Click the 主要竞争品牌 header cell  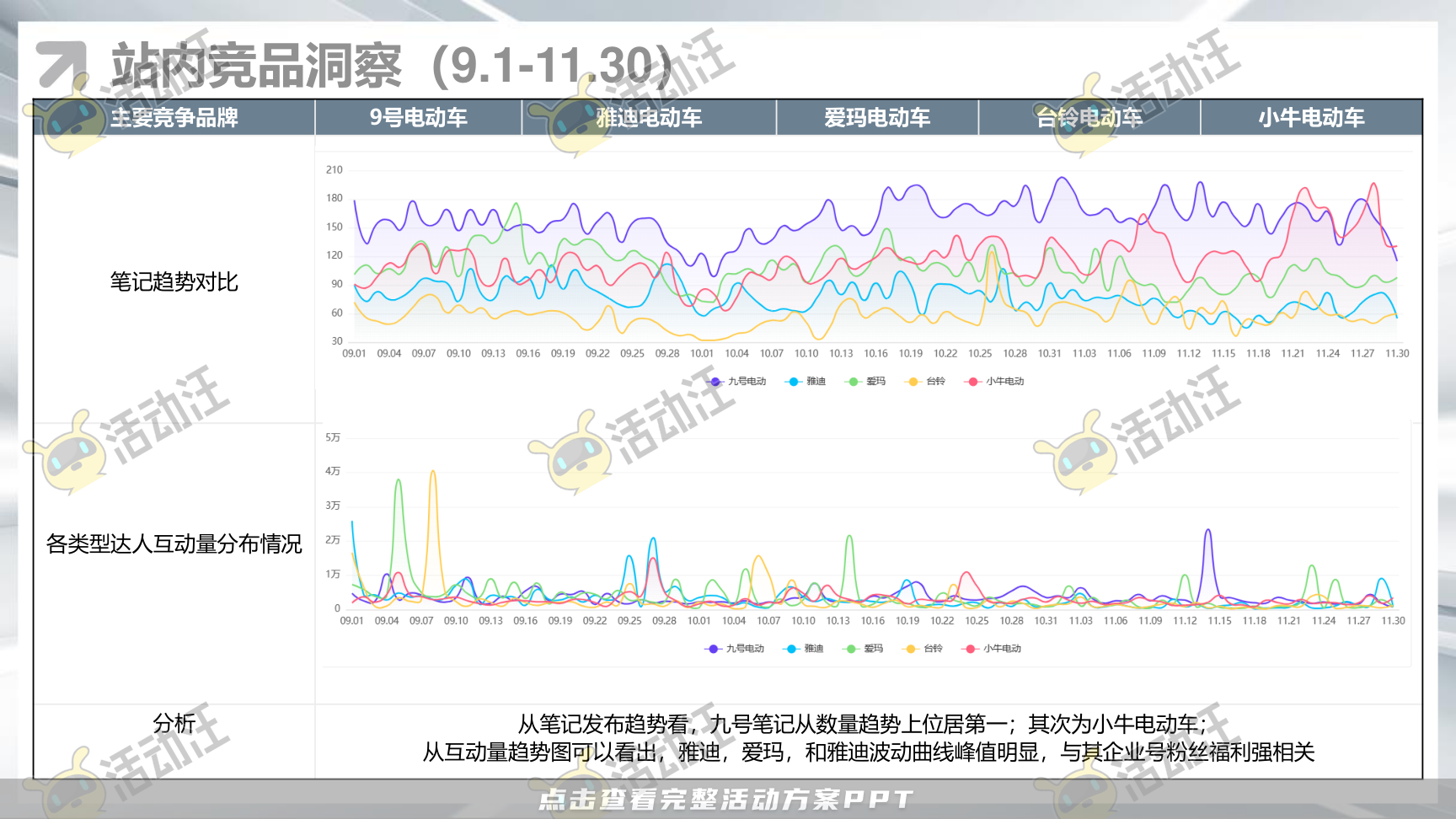pos(174,117)
